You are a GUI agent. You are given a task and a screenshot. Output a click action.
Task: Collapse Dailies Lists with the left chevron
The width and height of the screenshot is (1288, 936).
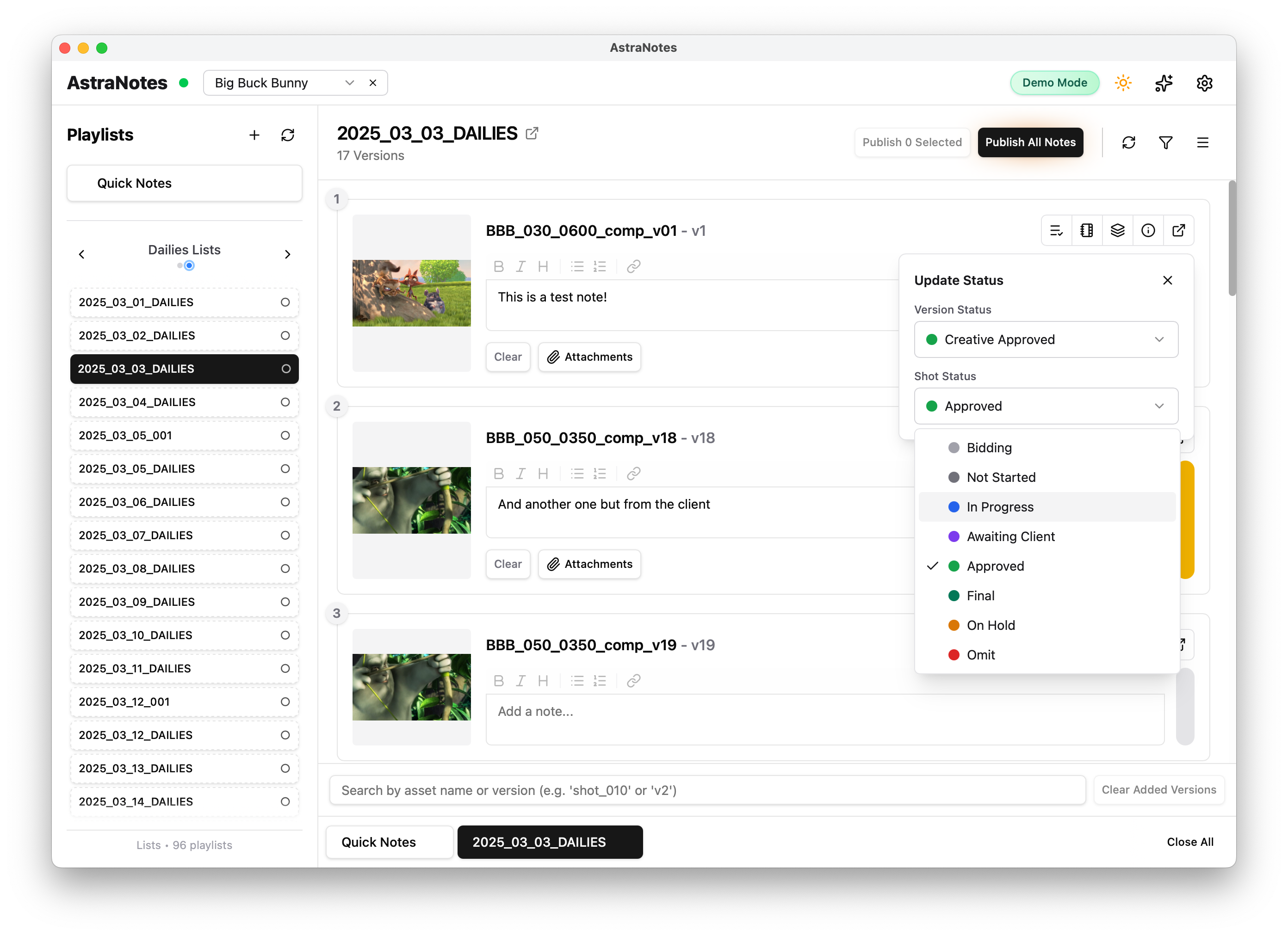tap(82, 254)
